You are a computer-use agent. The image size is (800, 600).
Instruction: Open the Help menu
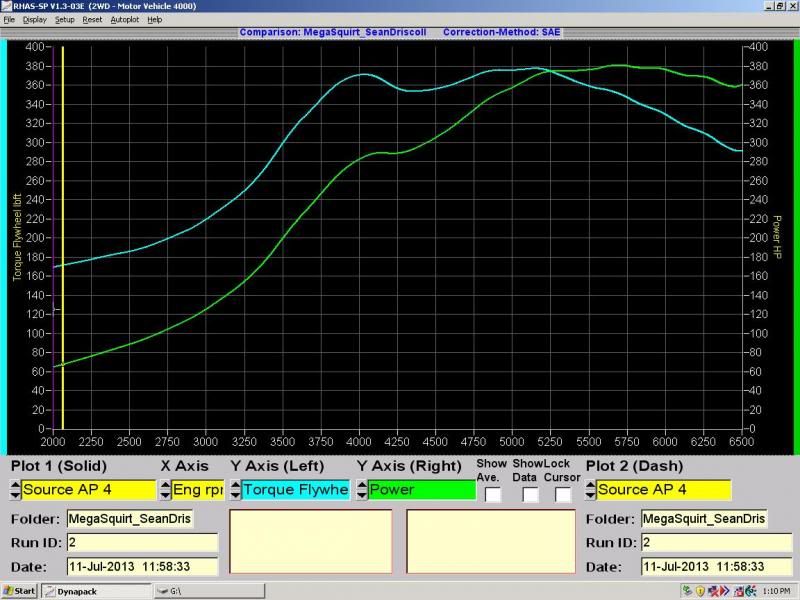pyautogui.click(x=154, y=19)
